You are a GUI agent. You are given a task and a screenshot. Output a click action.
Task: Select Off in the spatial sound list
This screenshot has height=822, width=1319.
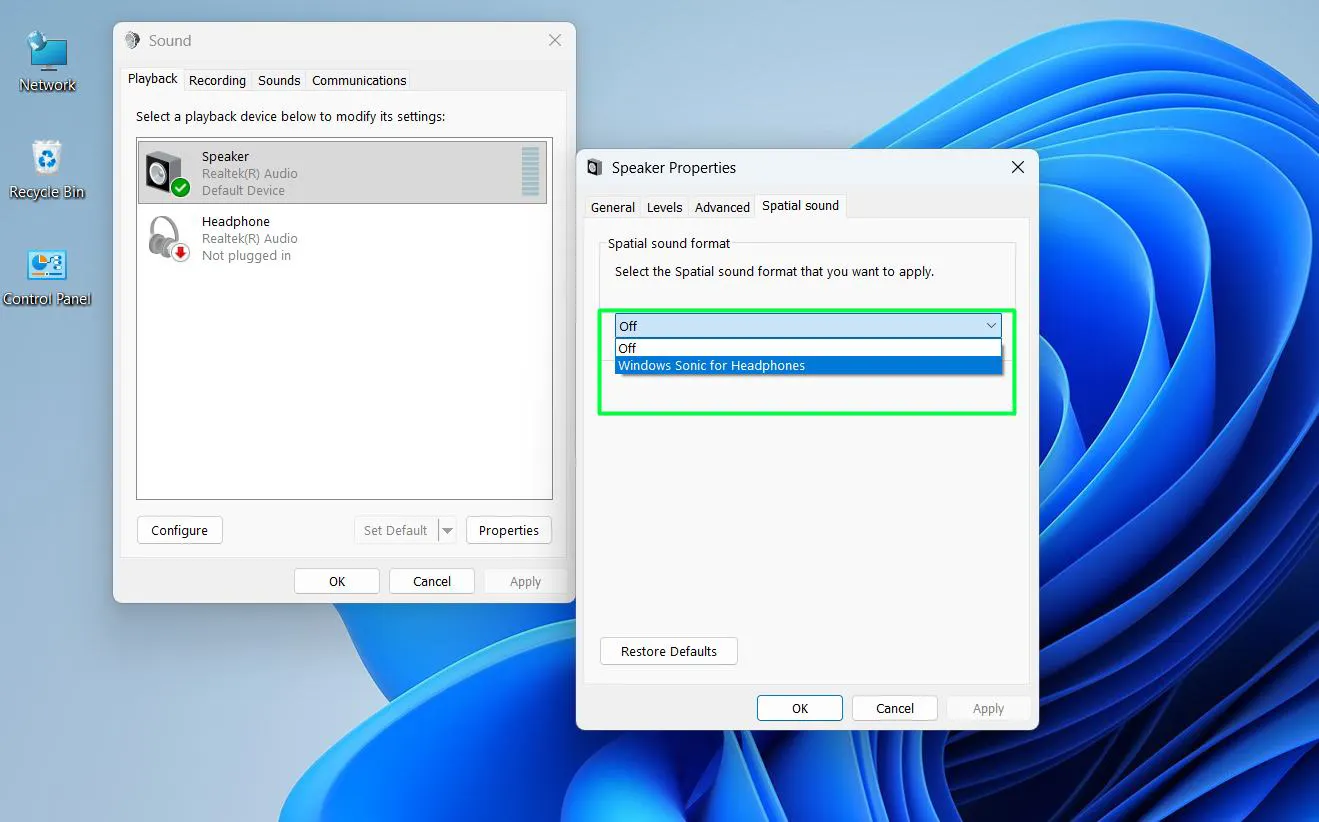pyautogui.click(x=627, y=347)
